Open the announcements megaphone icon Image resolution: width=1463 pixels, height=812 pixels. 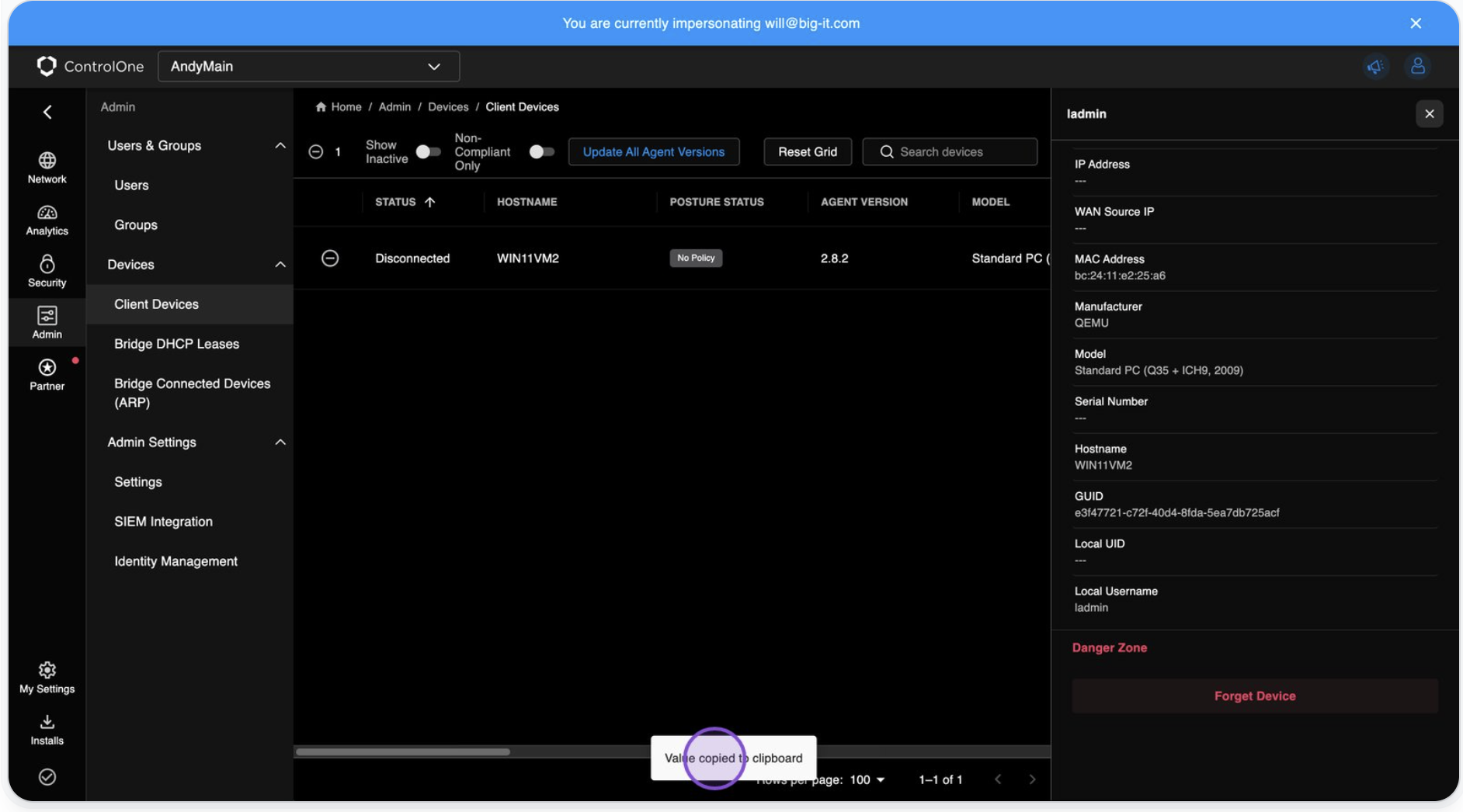pos(1375,66)
